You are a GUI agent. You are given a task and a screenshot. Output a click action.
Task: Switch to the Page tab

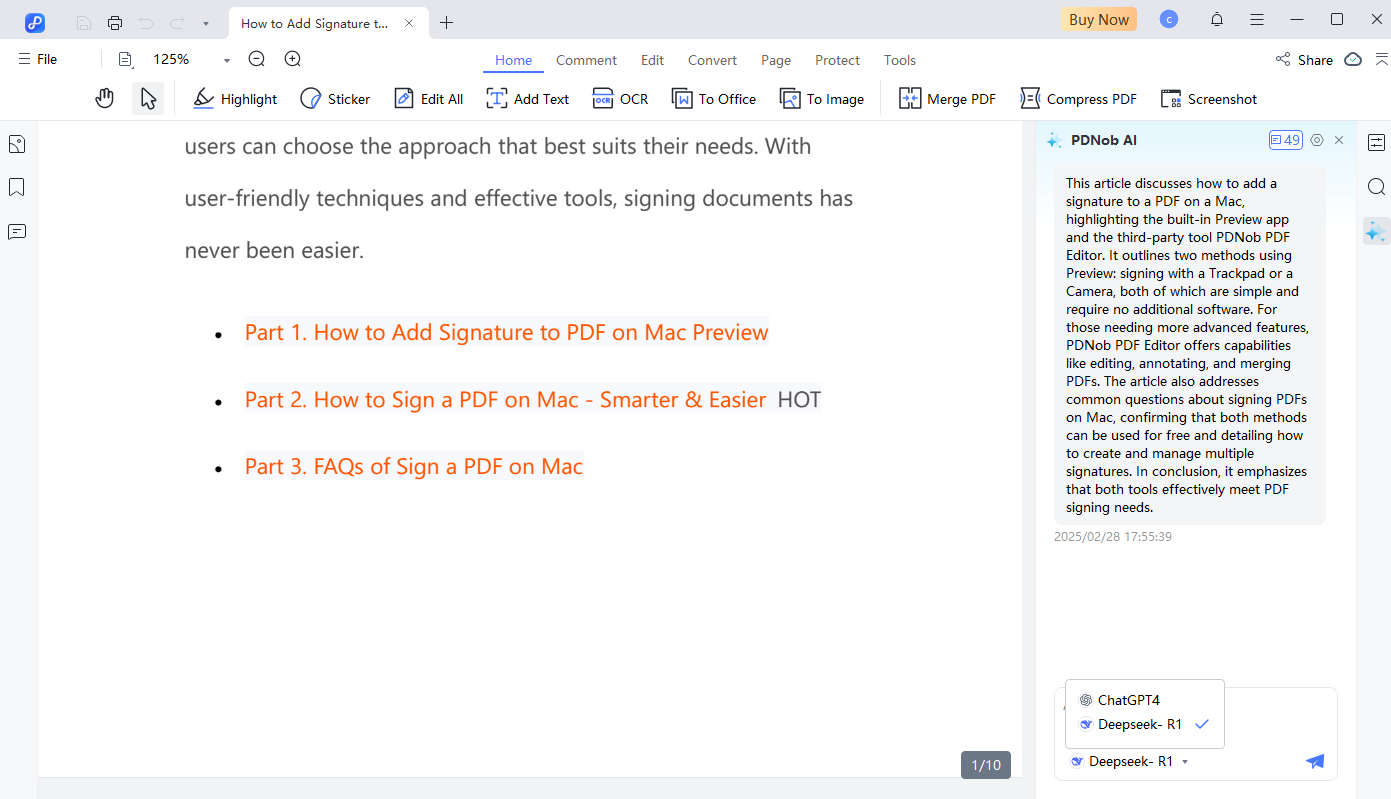pos(776,60)
